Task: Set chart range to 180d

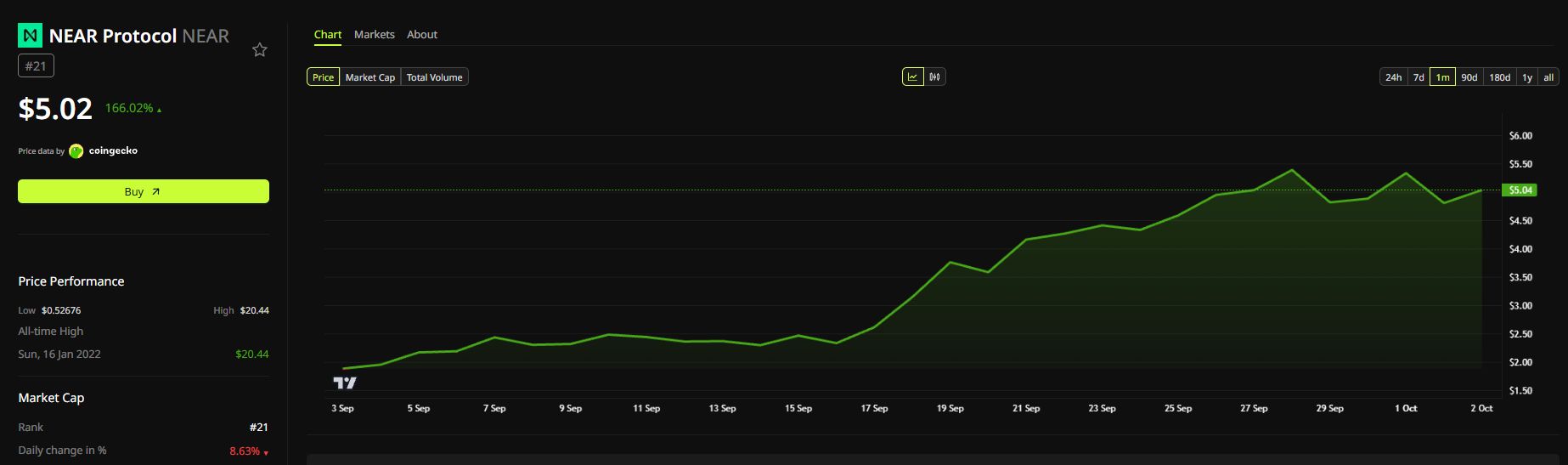Action: tap(1500, 77)
